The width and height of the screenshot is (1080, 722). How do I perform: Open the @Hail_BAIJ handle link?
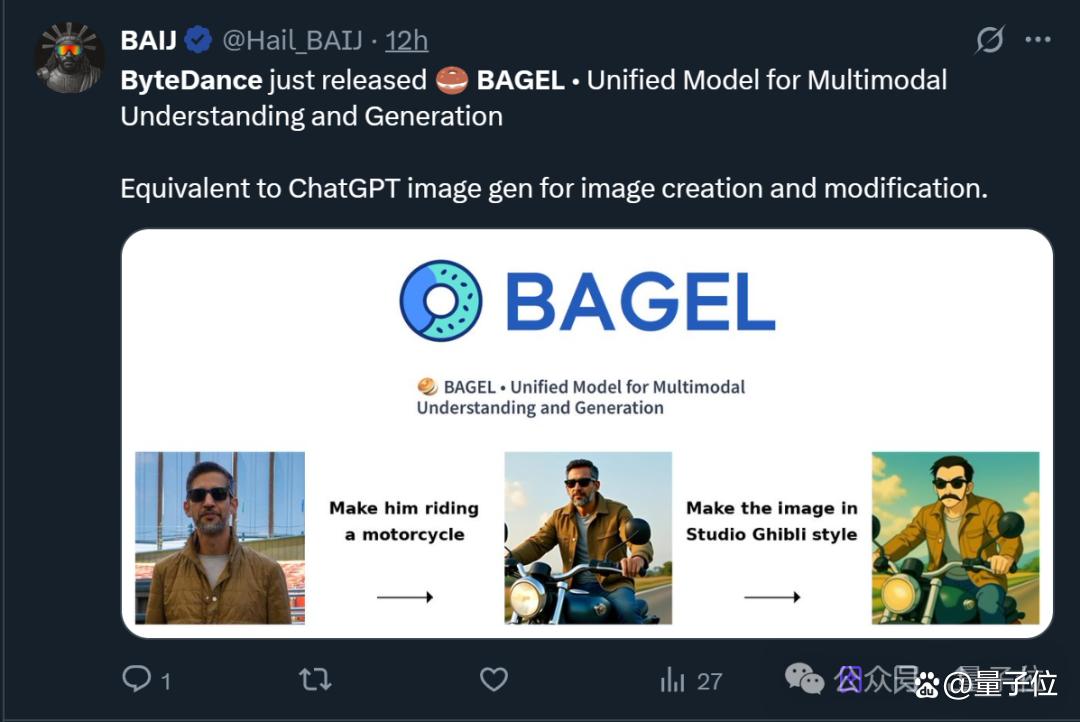point(292,41)
